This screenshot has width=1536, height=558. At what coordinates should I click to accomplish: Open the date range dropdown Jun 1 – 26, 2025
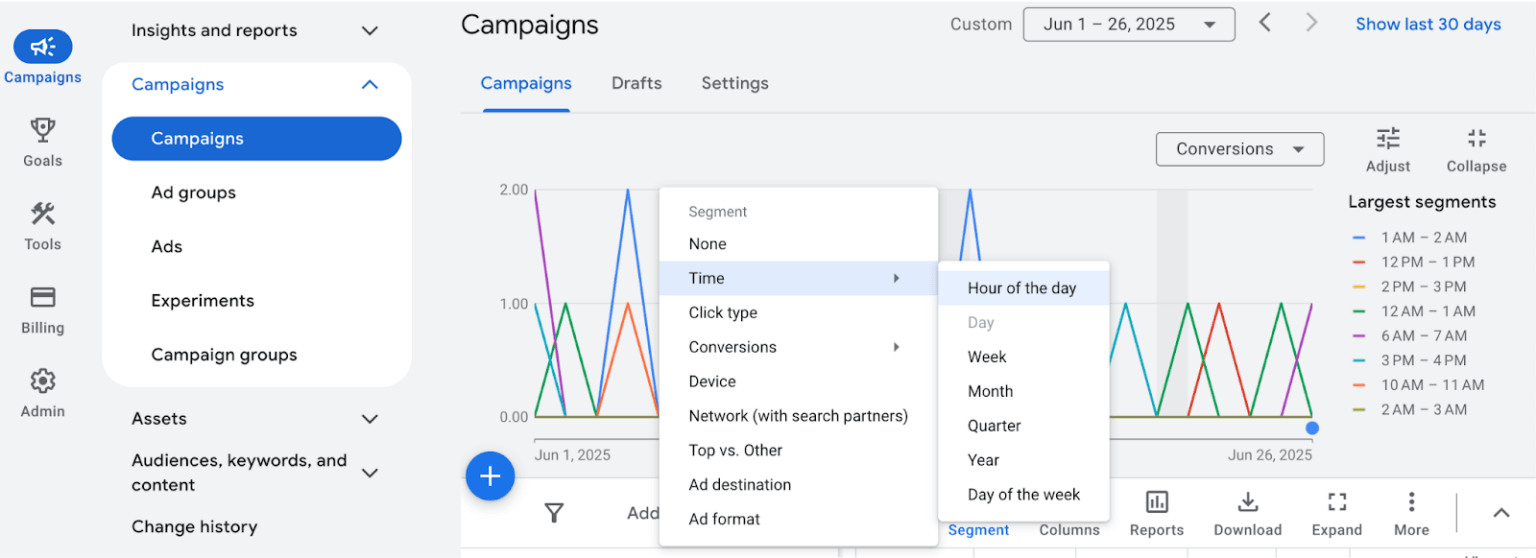(1128, 24)
